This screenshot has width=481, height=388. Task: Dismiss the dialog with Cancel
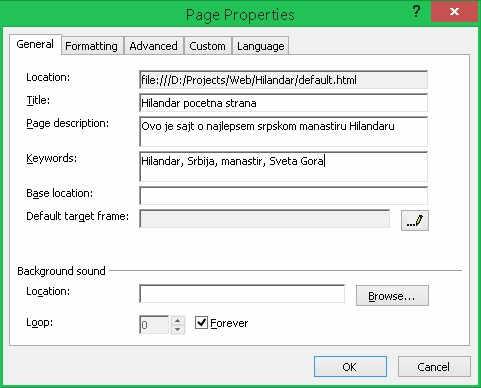pyautogui.click(x=434, y=367)
